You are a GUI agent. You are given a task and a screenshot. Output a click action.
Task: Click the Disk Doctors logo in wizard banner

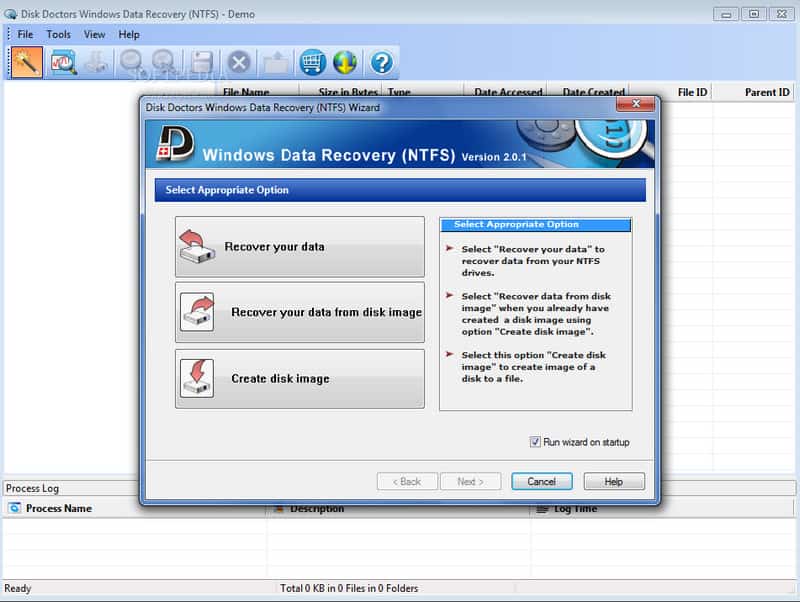point(175,144)
